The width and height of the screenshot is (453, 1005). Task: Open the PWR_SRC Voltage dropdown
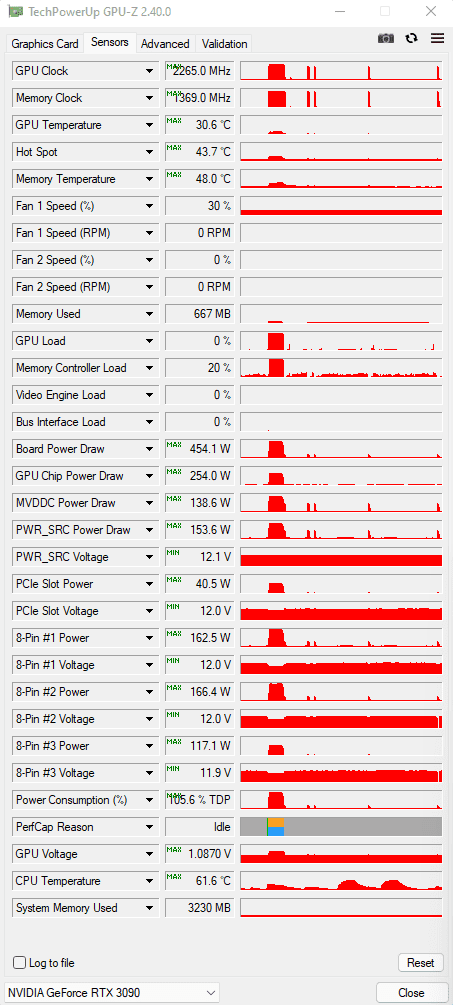[149, 557]
